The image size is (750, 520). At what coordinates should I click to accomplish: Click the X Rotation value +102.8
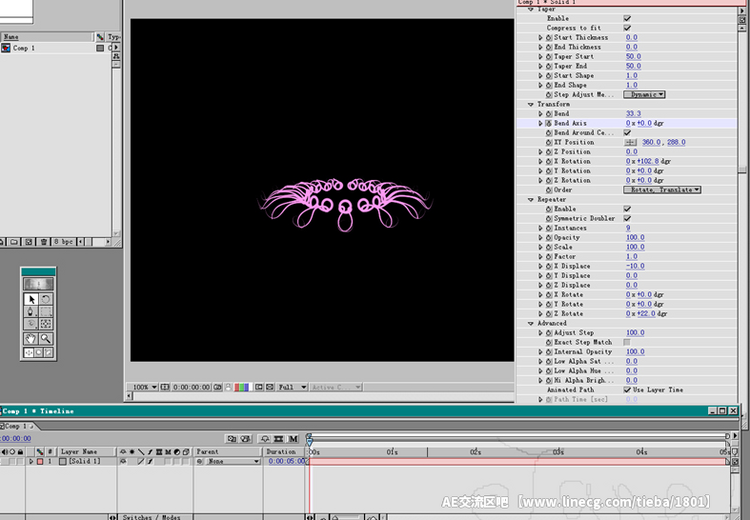coord(648,161)
